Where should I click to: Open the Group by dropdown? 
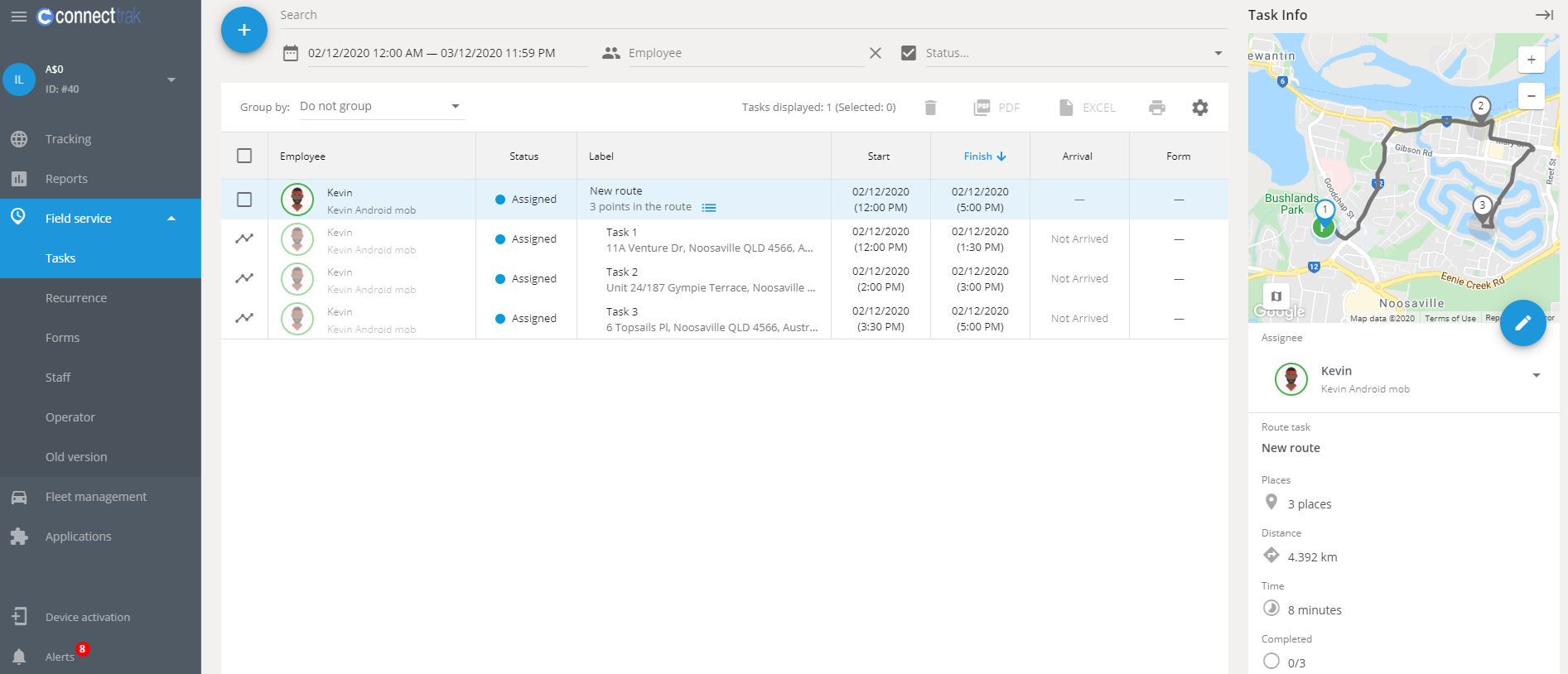[x=381, y=106]
